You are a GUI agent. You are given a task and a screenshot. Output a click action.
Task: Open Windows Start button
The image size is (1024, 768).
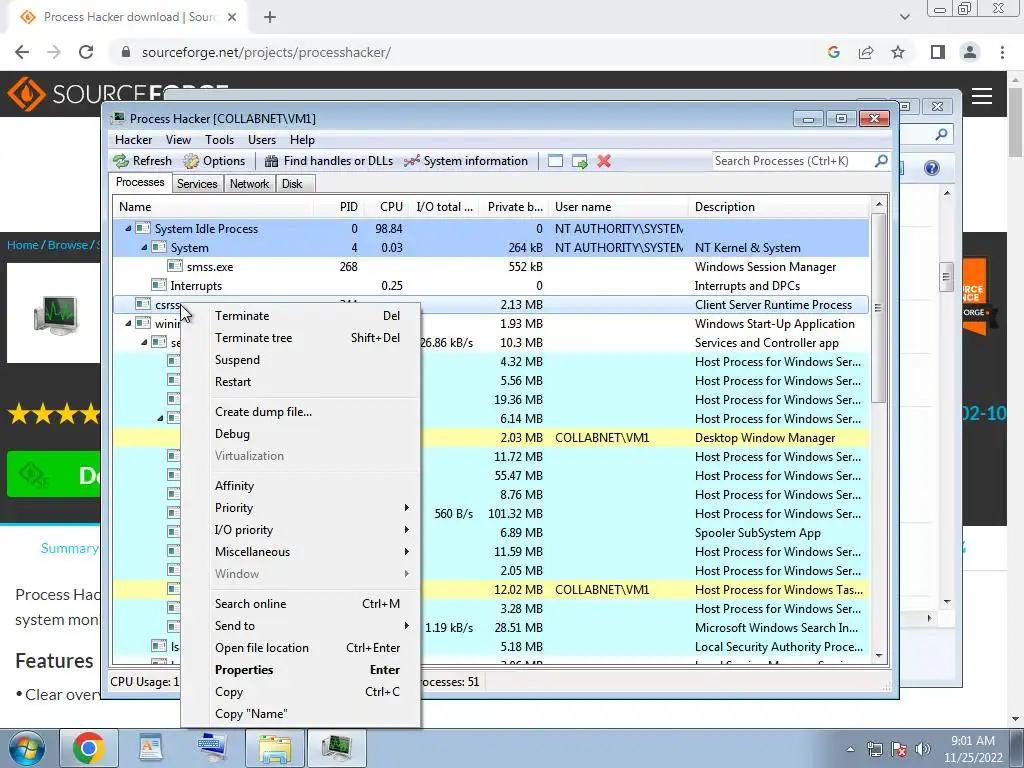tap(26, 748)
